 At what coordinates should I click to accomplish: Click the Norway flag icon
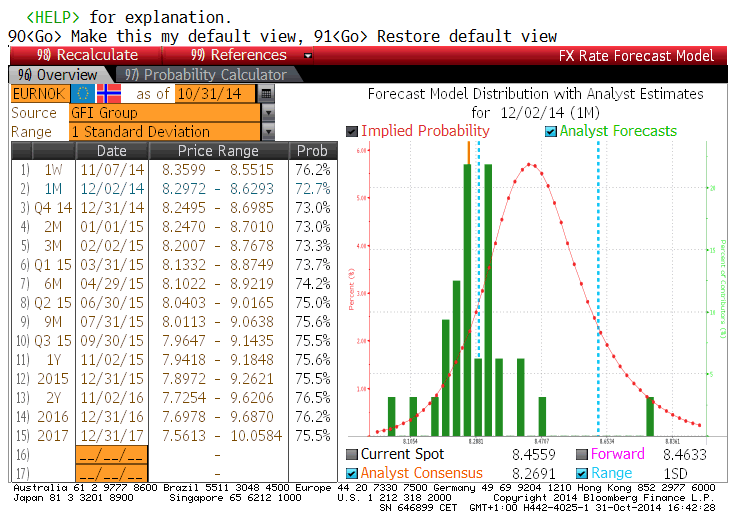pyautogui.click(x=109, y=94)
